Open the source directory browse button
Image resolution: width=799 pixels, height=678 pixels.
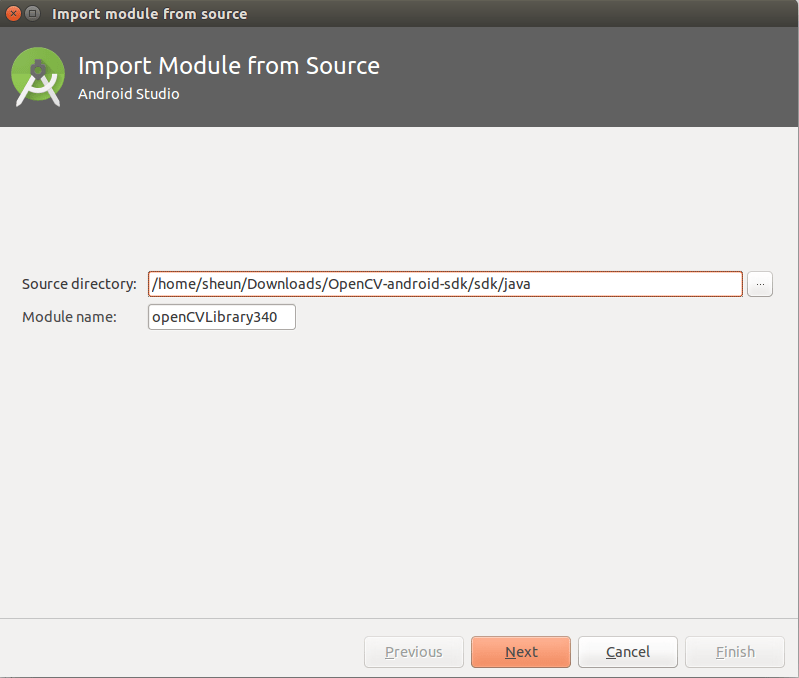click(760, 284)
